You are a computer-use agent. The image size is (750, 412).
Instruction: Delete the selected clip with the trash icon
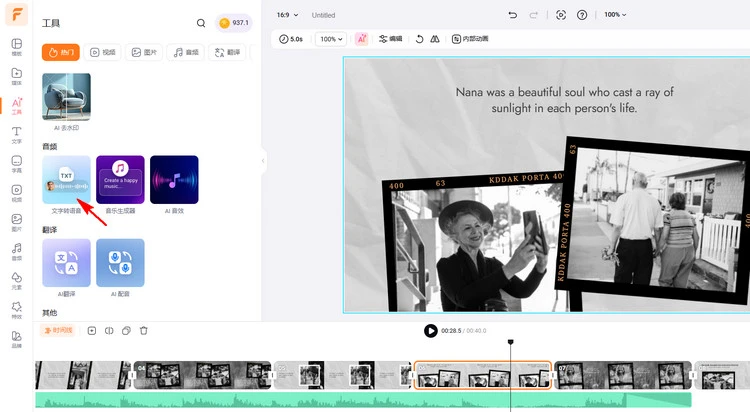(x=143, y=330)
